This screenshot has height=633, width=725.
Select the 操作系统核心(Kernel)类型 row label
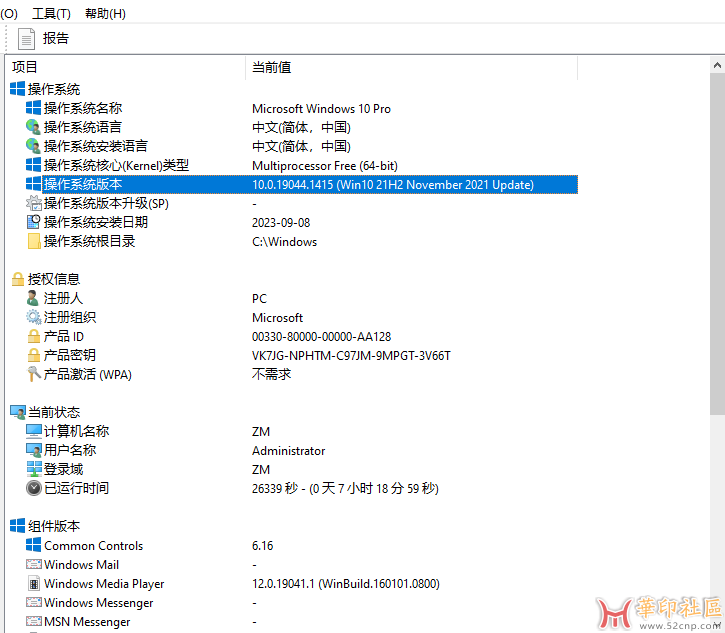click(x=116, y=165)
